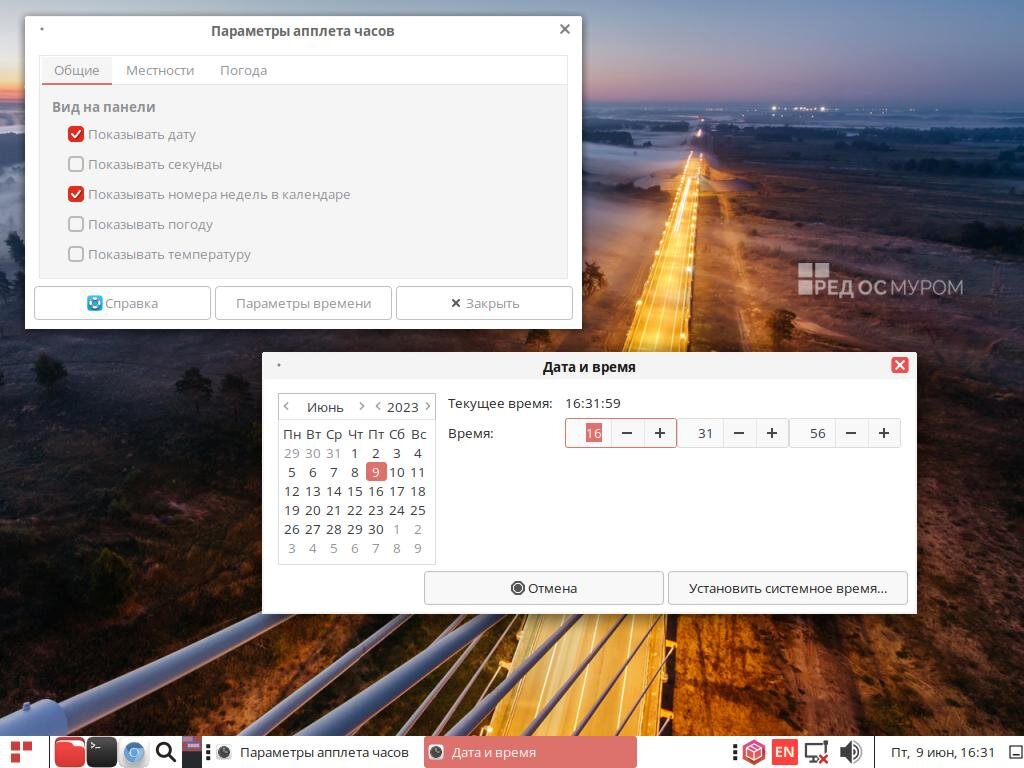The height and width of the screenshot is (768, 1024).
Task: Decrease the minutes value 31
Action: 739,433
